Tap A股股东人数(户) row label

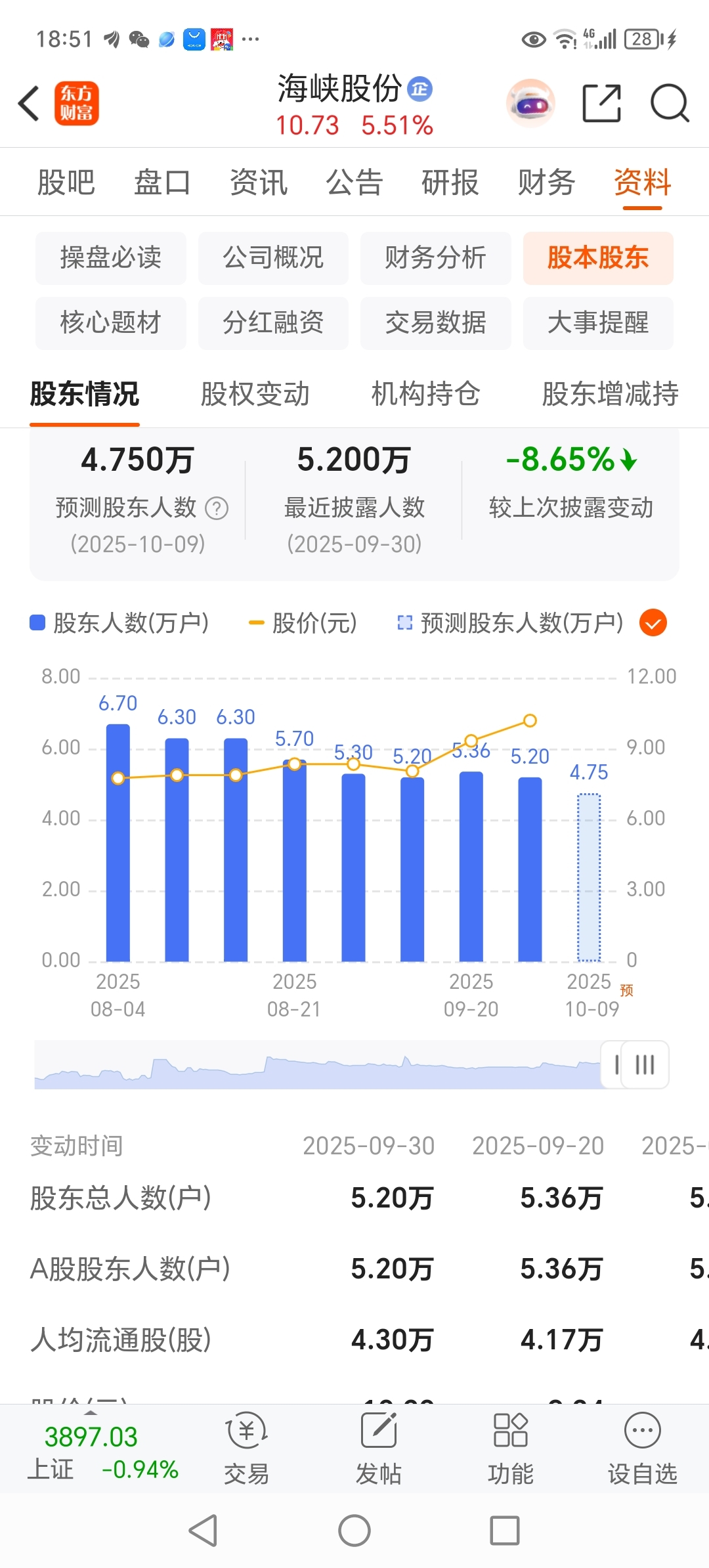(130, 1269)
